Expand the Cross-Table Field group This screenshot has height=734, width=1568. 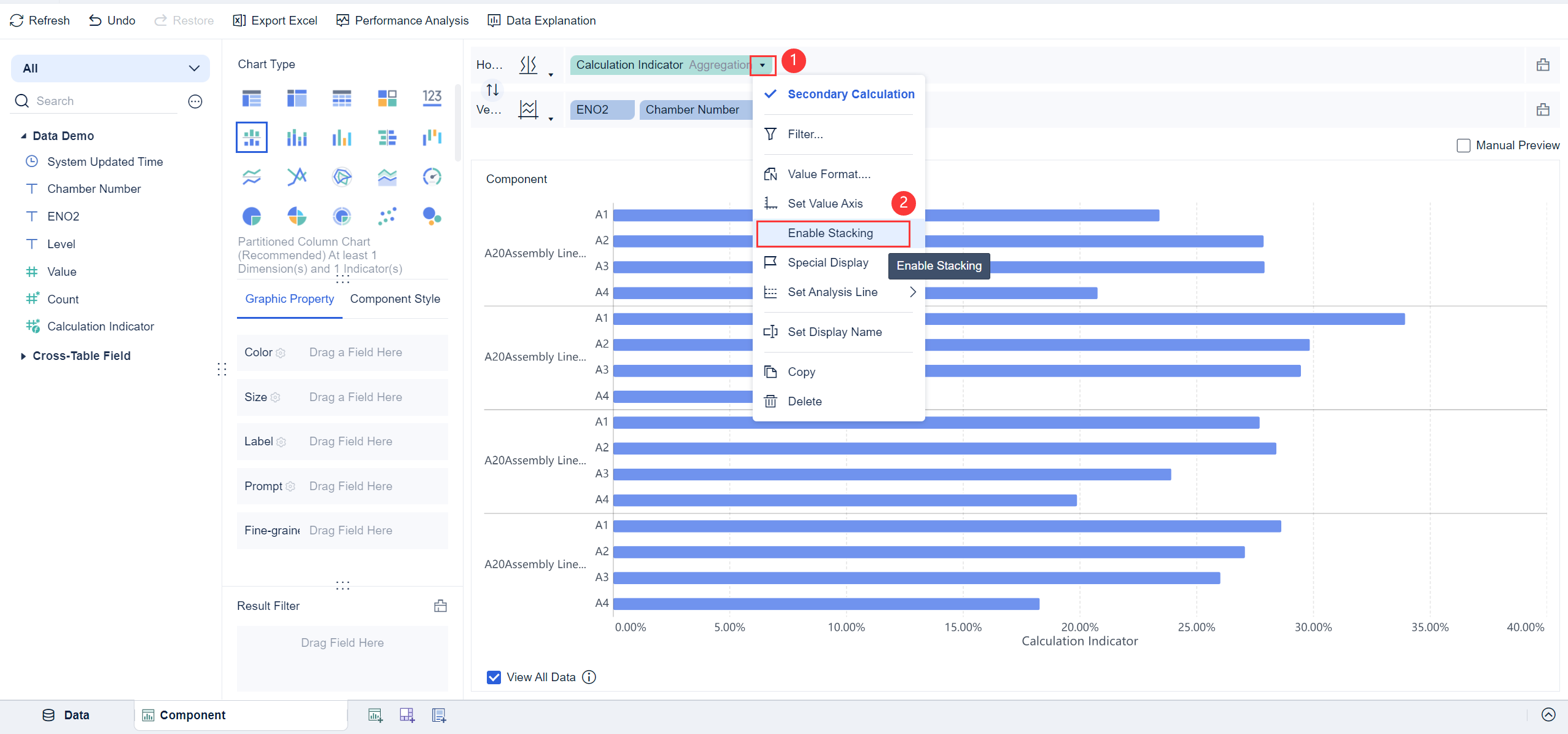pos(23,356)
